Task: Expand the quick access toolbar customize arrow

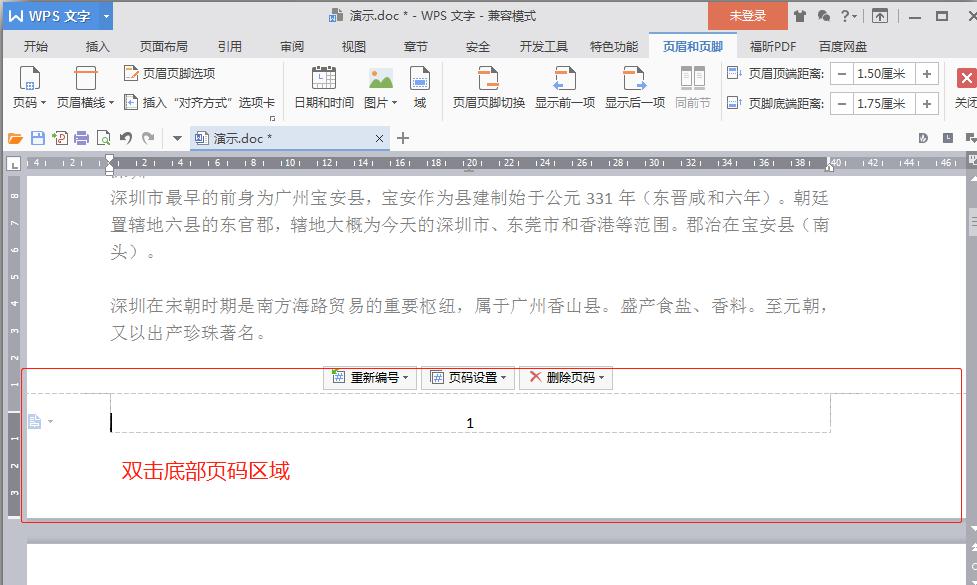Action: [177, 138]
